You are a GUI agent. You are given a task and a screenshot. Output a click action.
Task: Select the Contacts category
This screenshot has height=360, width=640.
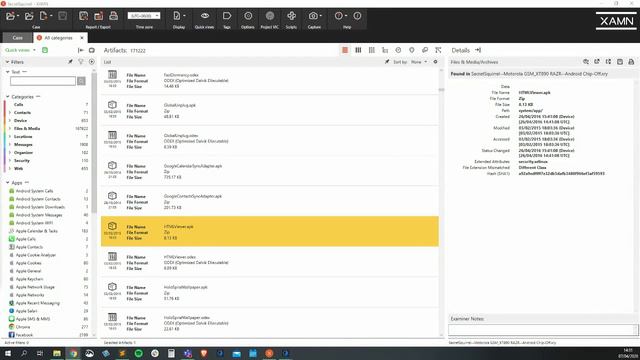22,113
